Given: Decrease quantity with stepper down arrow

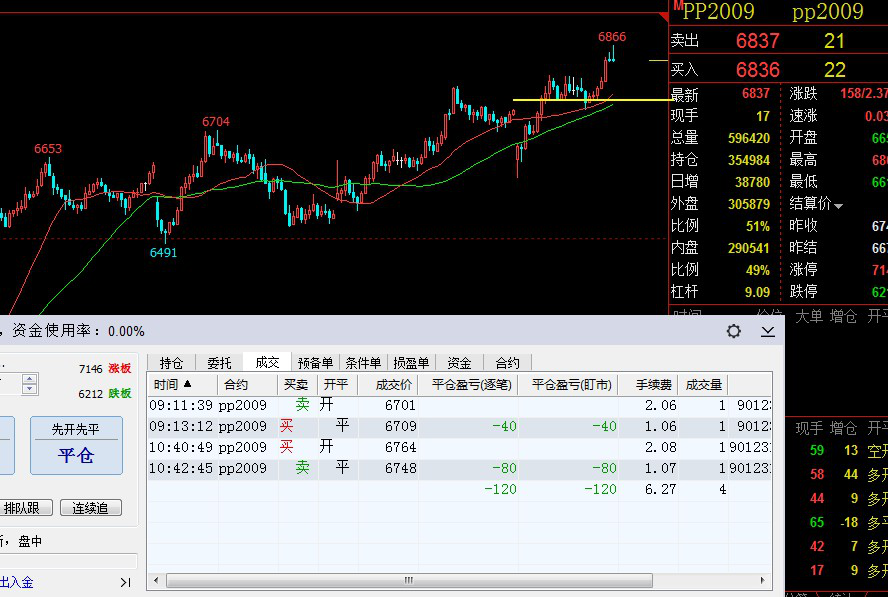Looking at the screenshot, I should coord(29,389).
